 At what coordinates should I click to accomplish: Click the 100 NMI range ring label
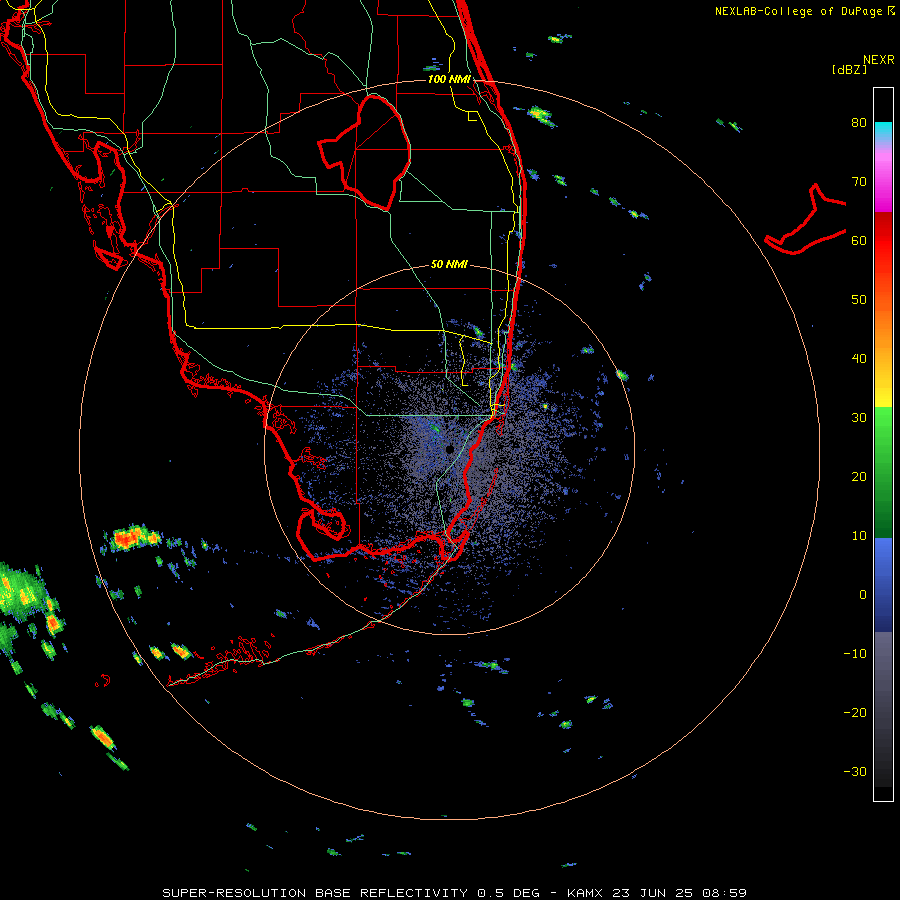pos(449,79)
